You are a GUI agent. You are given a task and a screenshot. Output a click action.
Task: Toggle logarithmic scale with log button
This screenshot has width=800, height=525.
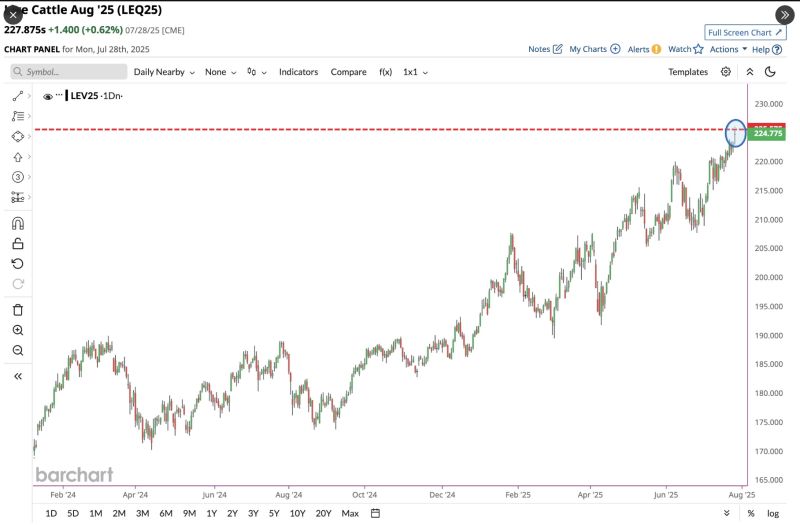pyautogui.click(x=772, y=513)
